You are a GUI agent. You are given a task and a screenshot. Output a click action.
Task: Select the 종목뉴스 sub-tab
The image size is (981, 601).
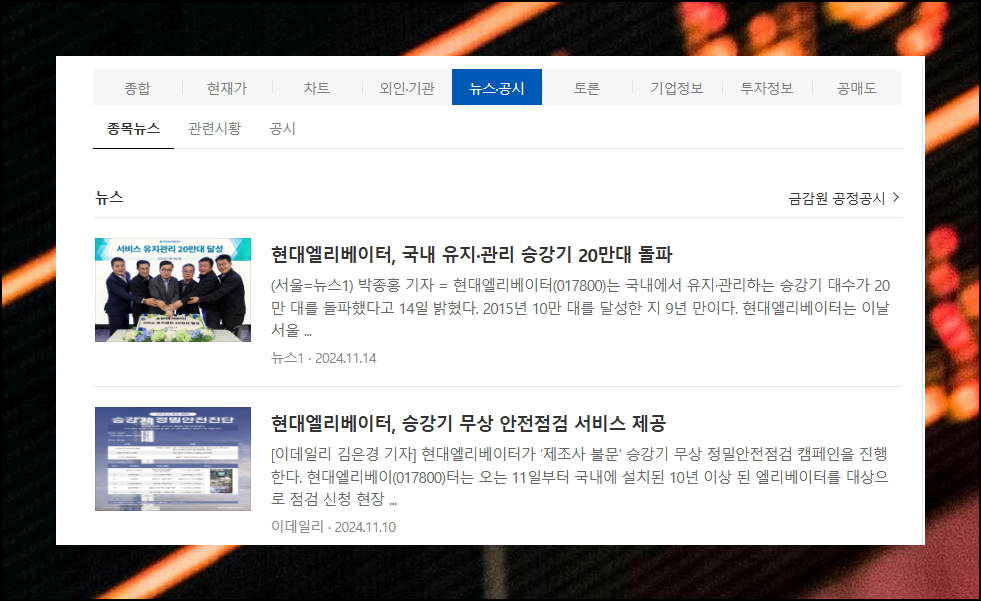(133, 129)
